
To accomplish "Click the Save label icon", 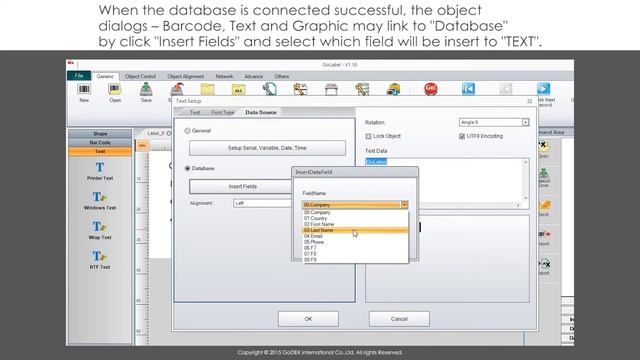I will pyautogui.click(x=146, y=89).
